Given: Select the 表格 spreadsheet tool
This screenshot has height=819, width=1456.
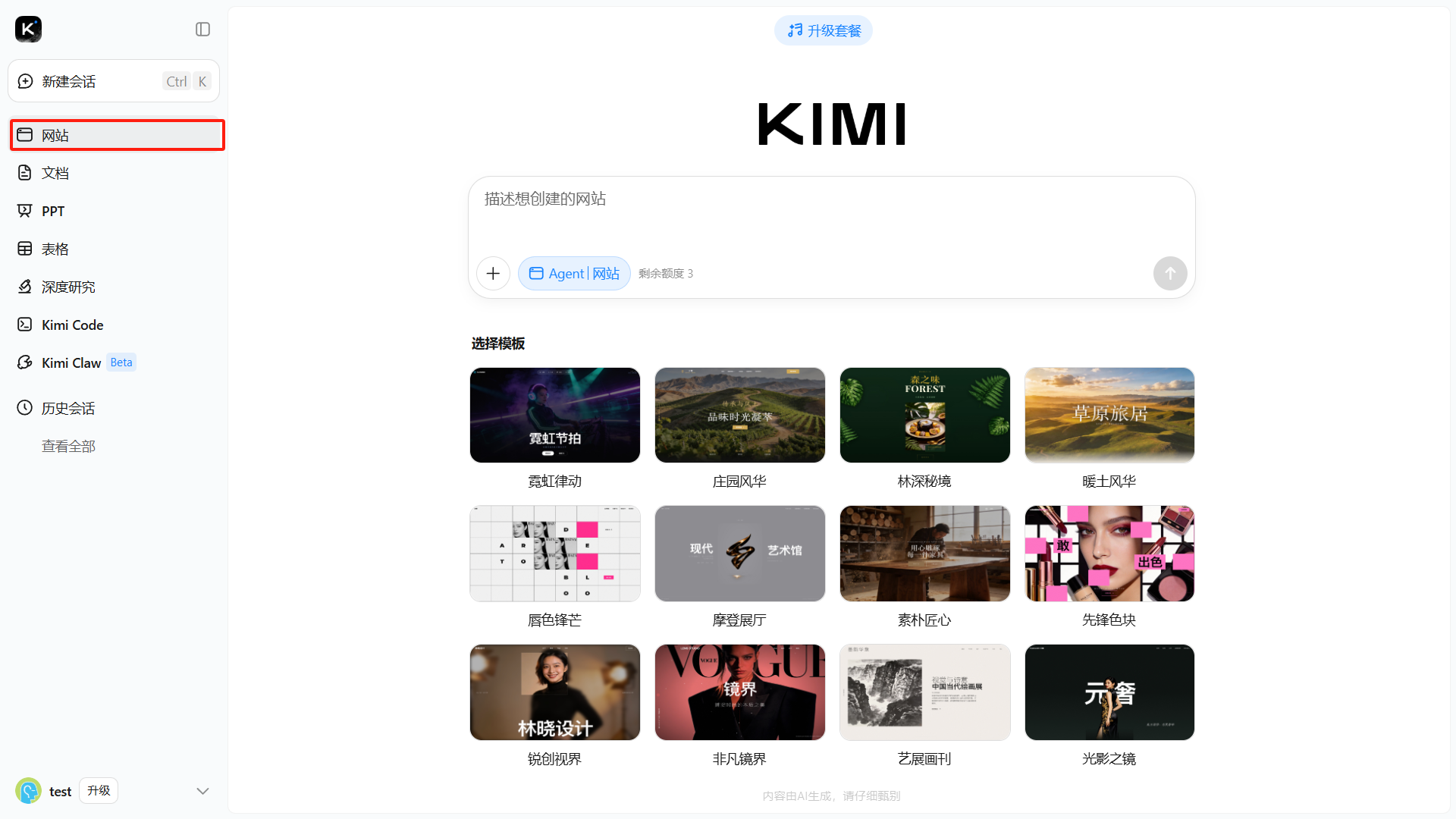Looking at the screenshot, I should 55,249.
